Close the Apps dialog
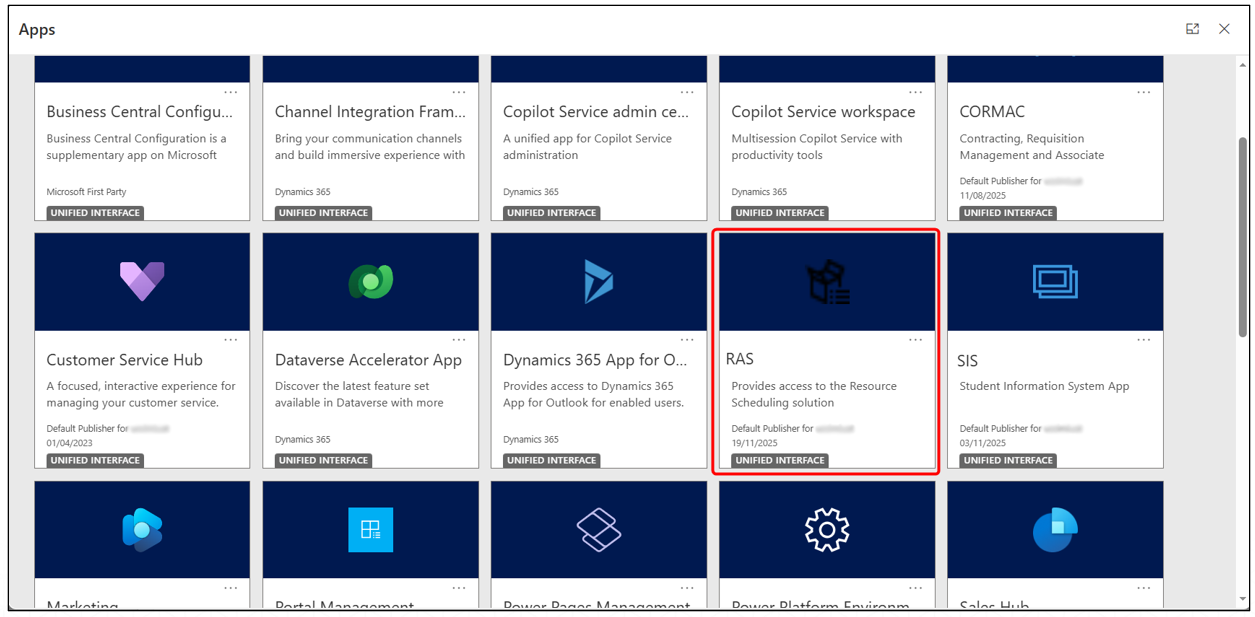This screenshot has height=617, width=1255. [1224, 29]
